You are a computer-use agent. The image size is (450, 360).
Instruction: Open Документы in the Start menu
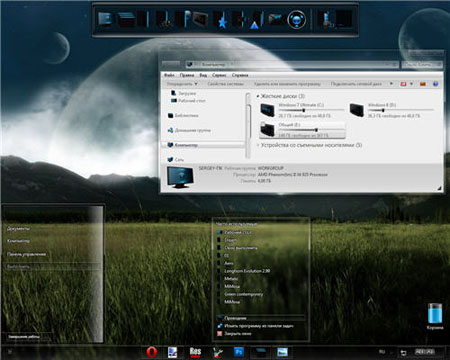[18, 229]
